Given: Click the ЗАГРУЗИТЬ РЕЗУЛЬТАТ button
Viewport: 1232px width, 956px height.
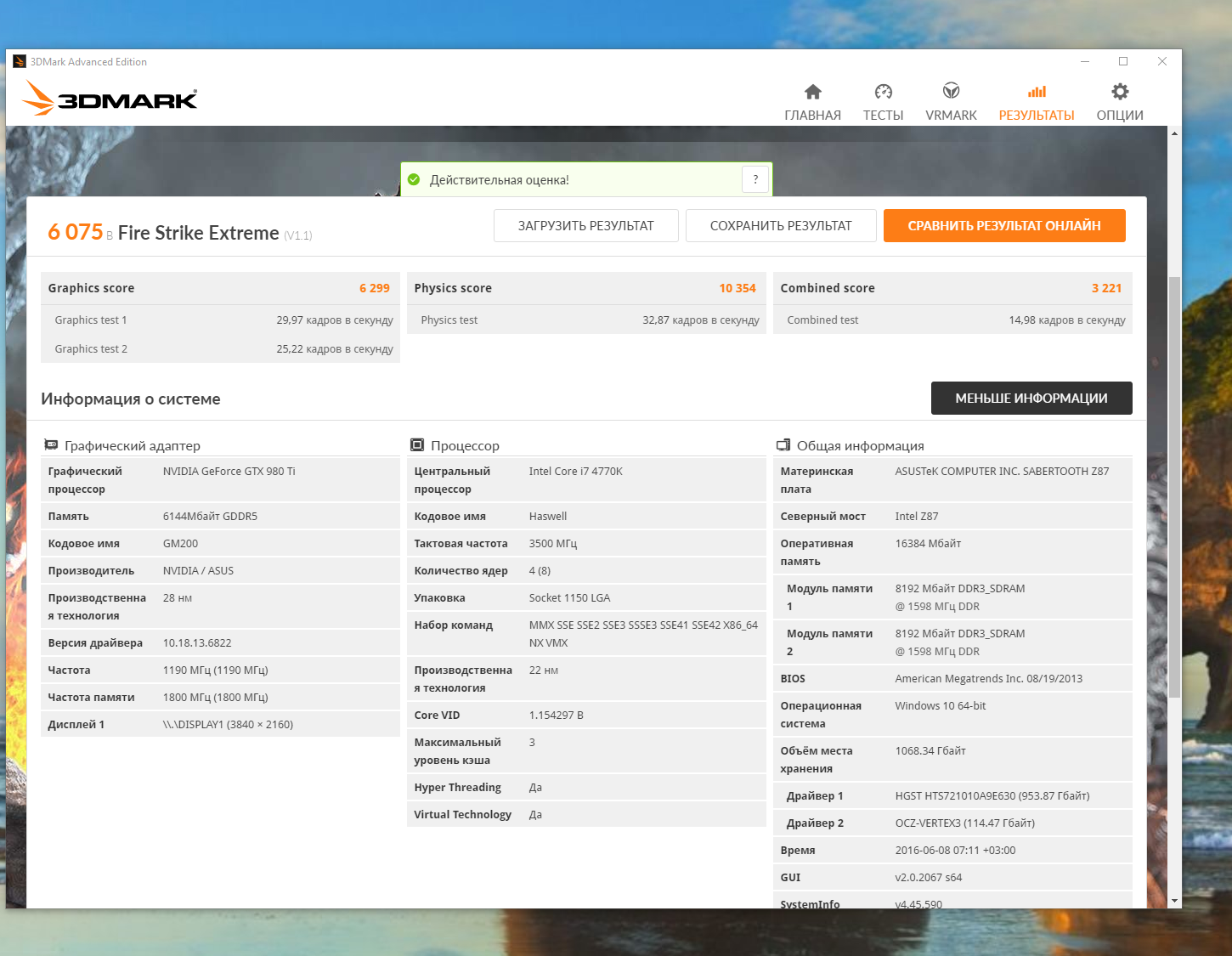Looking at the screenshot, I should (x=586, y=226).
